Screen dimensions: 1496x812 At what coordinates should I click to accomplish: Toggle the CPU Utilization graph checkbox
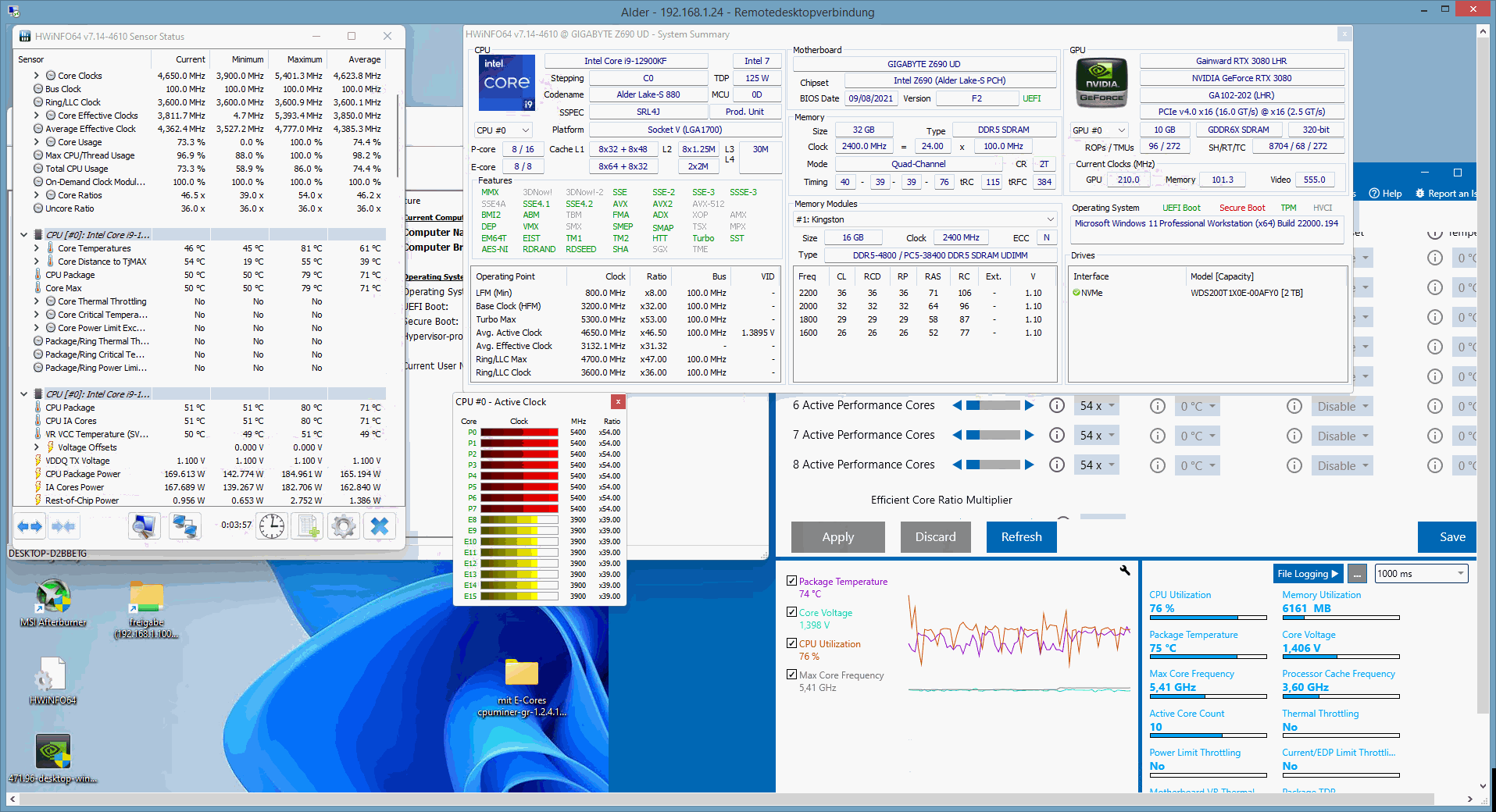(791, 643)
